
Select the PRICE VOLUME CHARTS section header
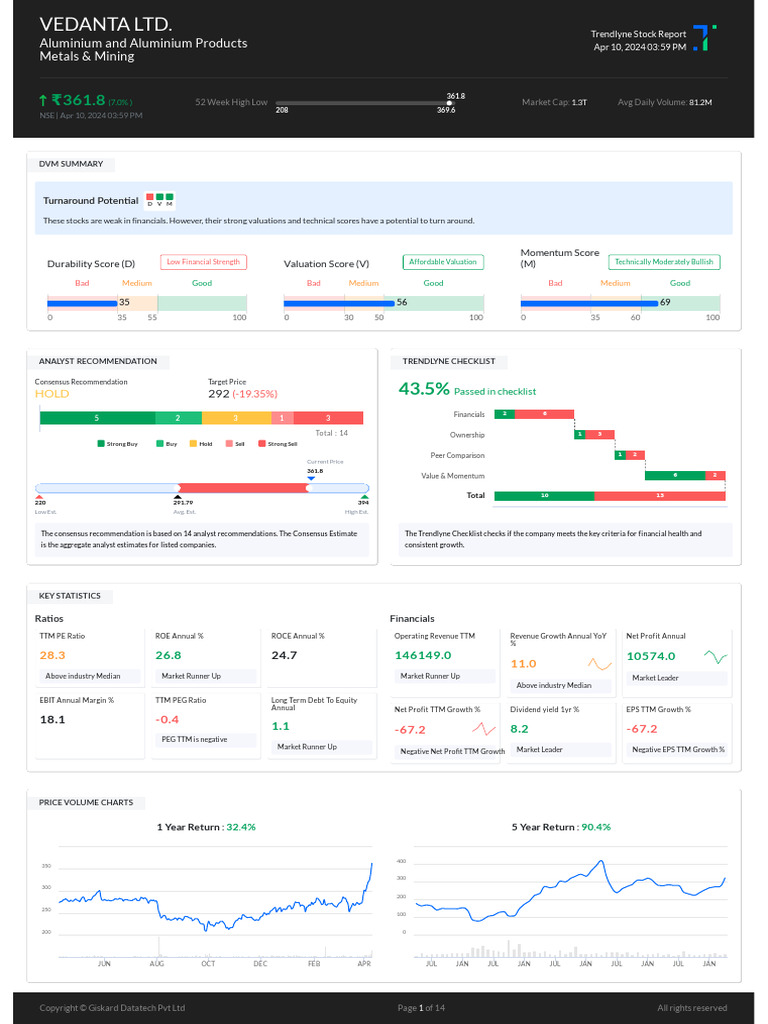pos(86,802)
